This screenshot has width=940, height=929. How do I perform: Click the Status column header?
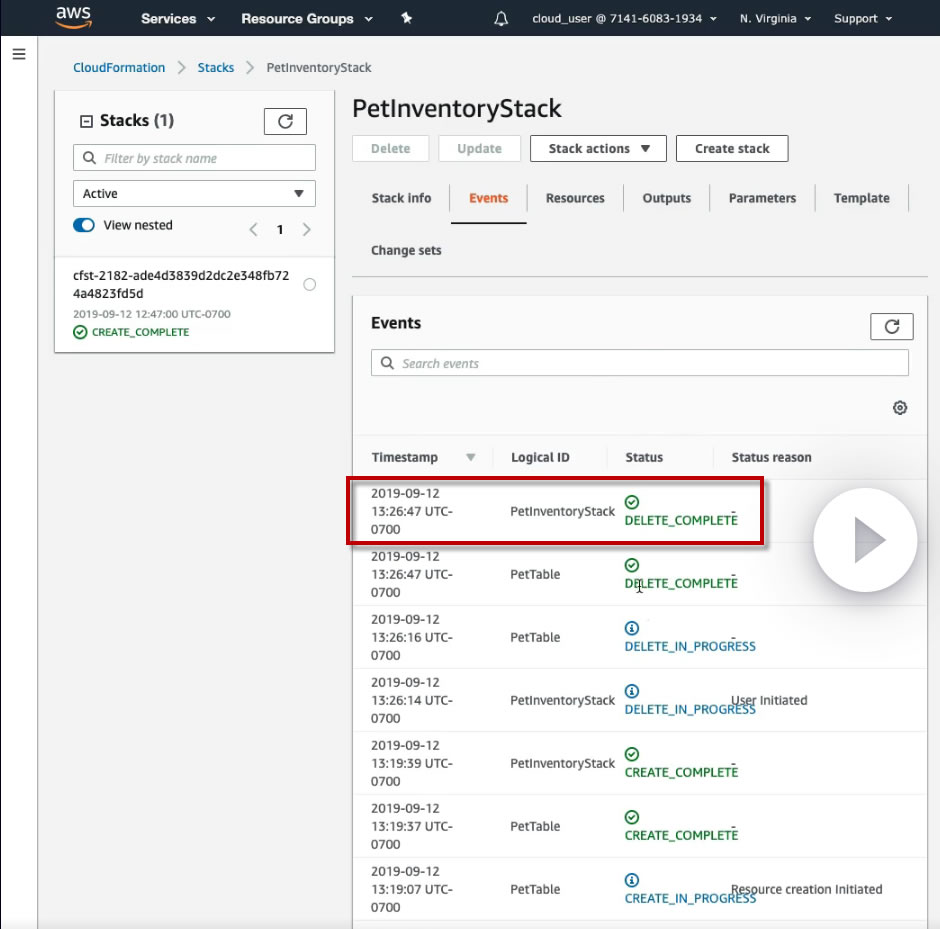pyautogui.click(x=644, y=457)
